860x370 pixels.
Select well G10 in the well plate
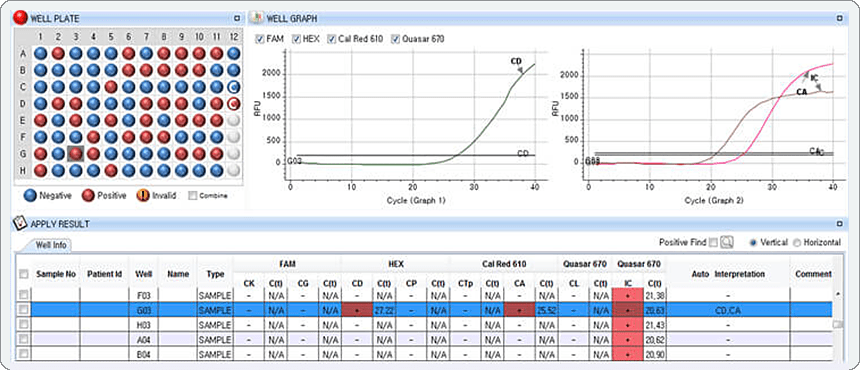pos(199,154)
